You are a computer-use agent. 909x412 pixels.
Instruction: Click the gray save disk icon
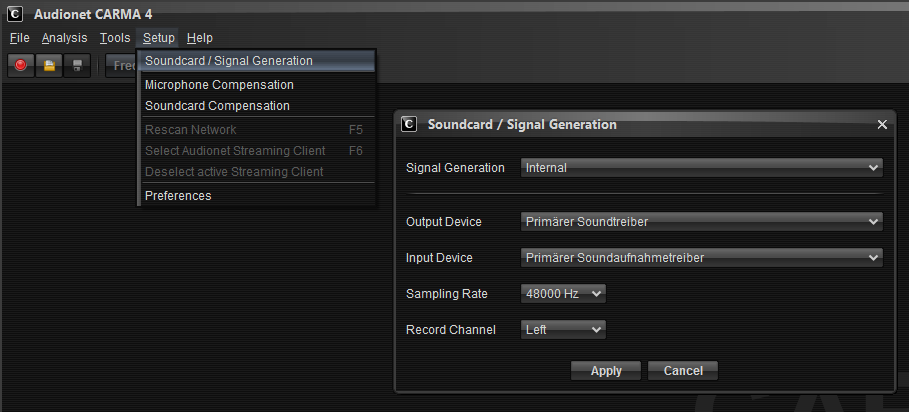pos(78,66)
